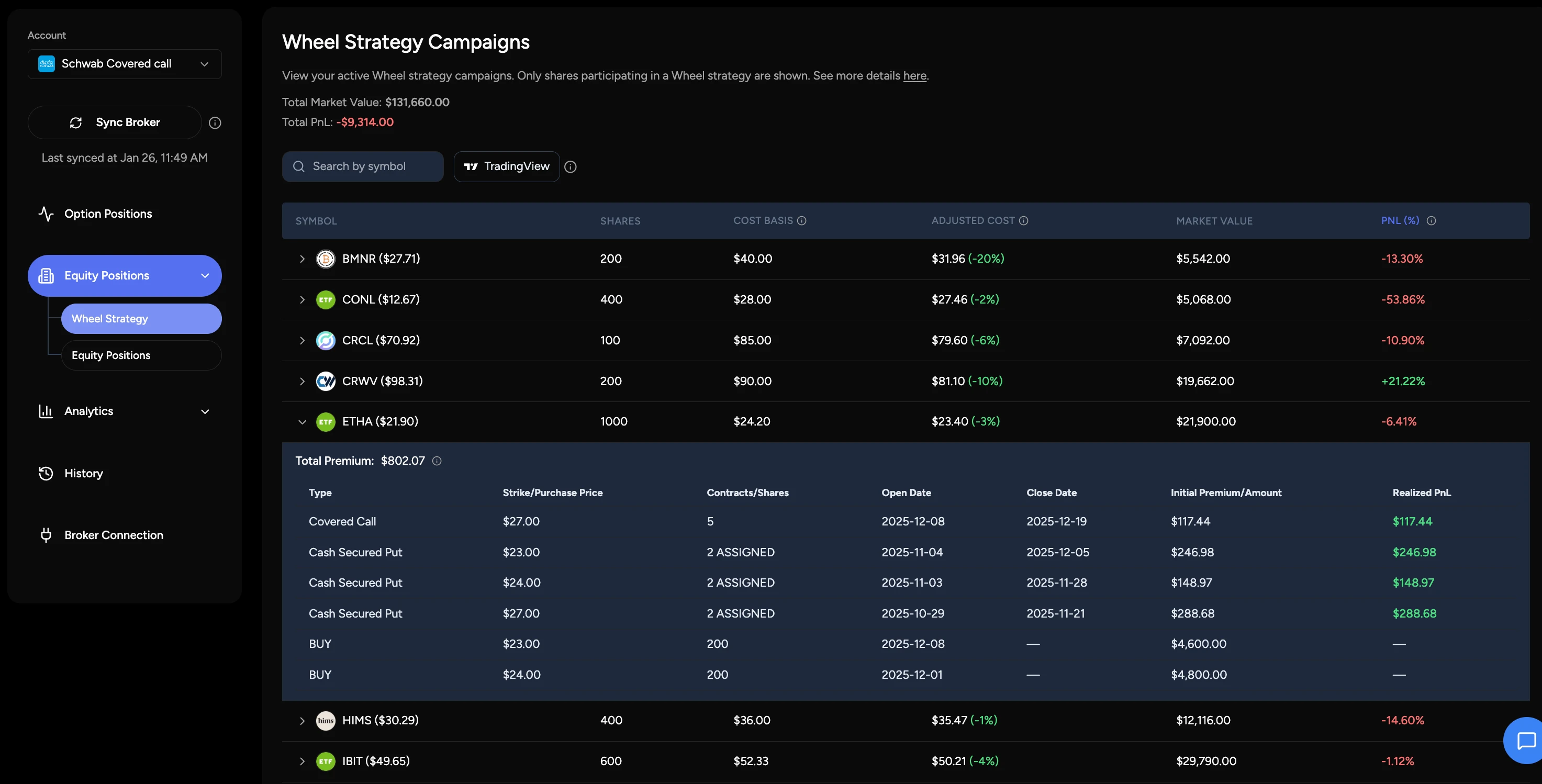Screen dimensions: 1542x784
Task: Click the Equity Positions sidebar icon
Action: click(46, 275)
